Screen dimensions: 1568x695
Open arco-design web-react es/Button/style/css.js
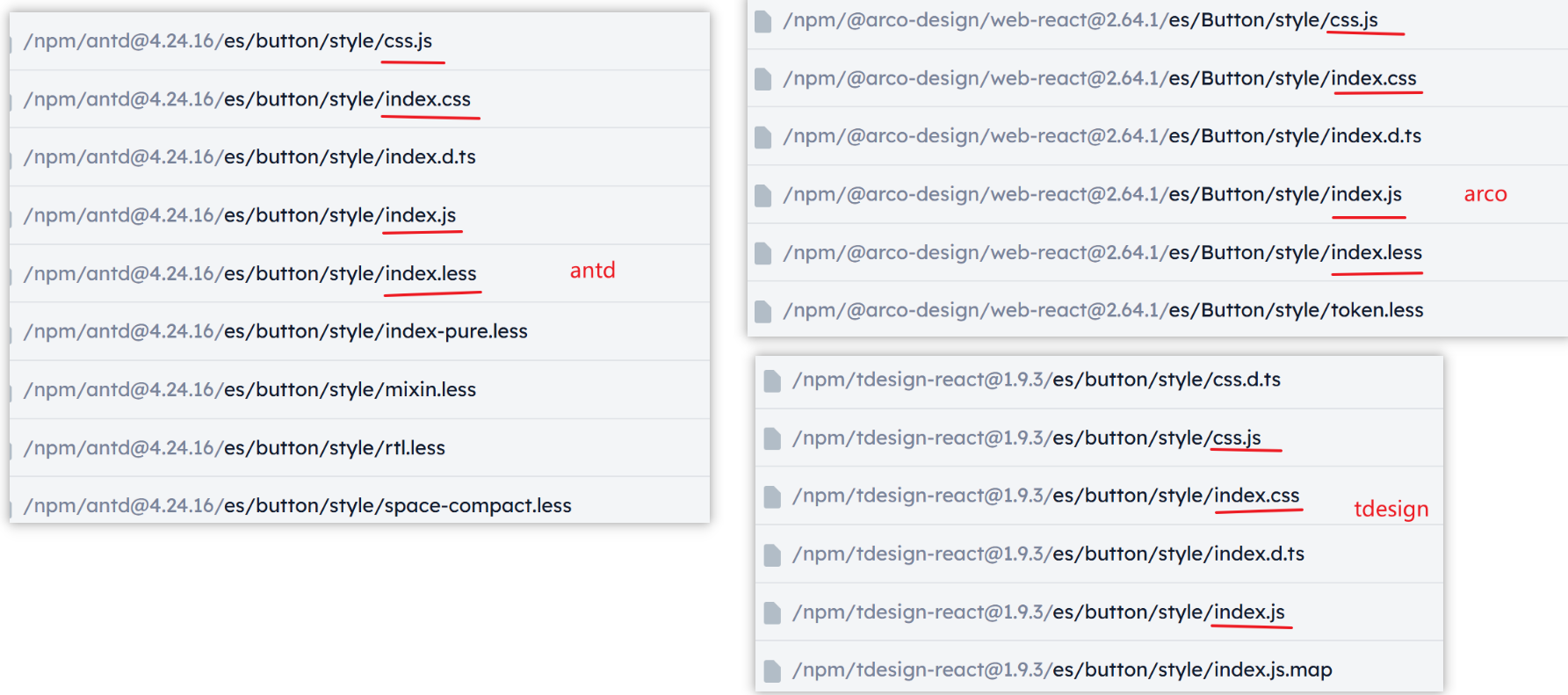click(1080, 20)
